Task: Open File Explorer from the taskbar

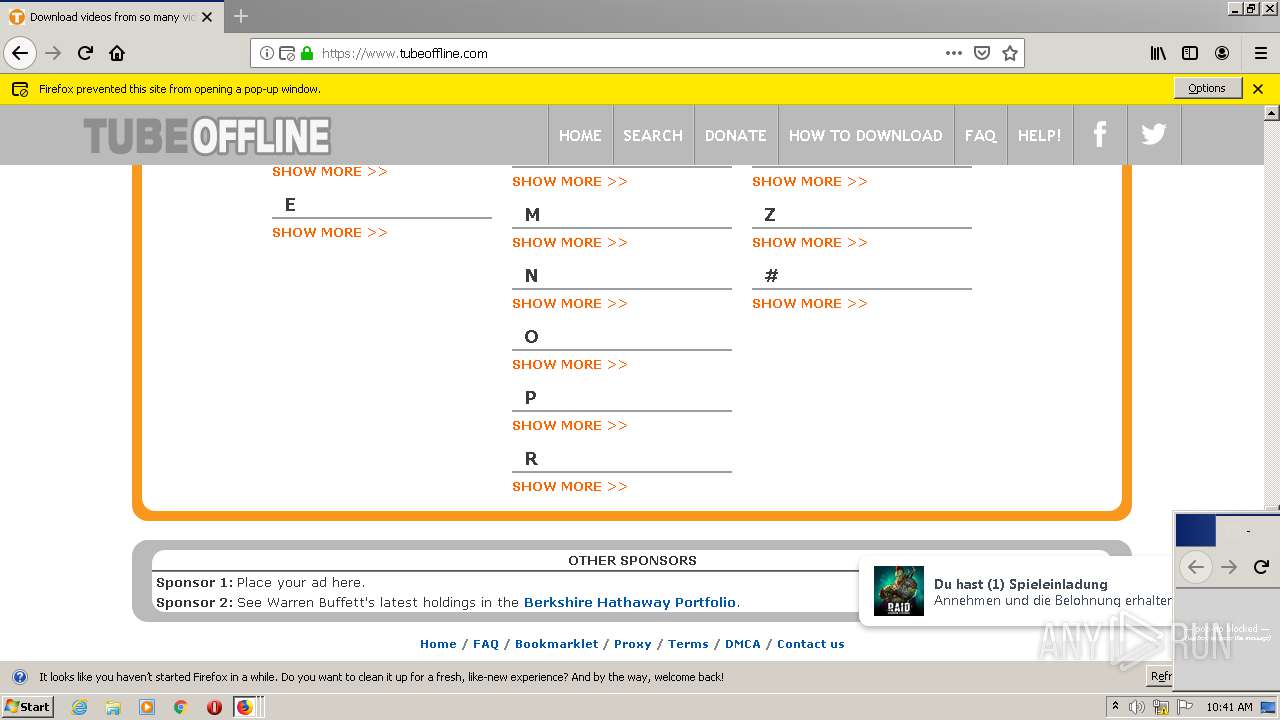Action: pyautogui.click(x=113, y=707)
